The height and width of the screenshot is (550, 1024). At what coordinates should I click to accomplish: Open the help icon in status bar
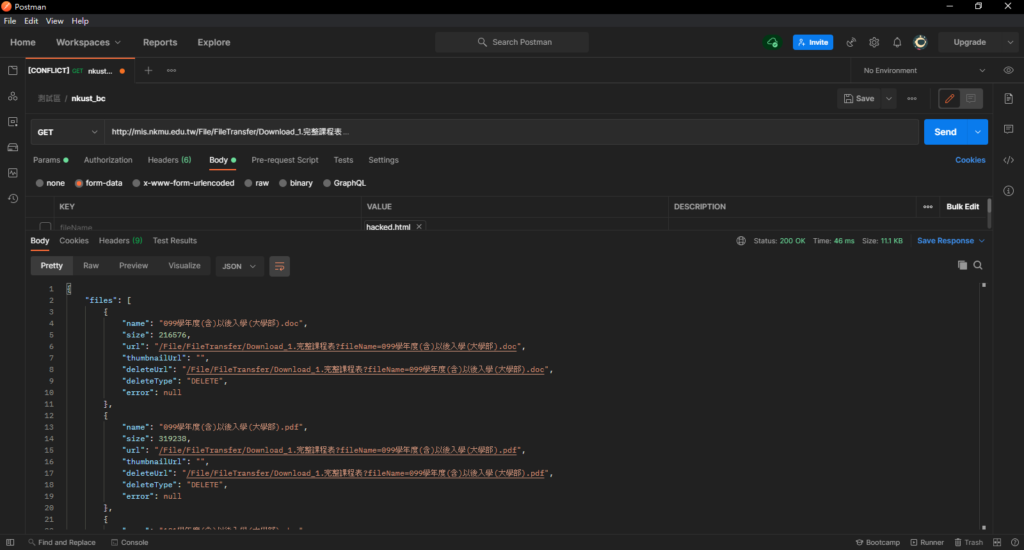(x=1014, y=543)
